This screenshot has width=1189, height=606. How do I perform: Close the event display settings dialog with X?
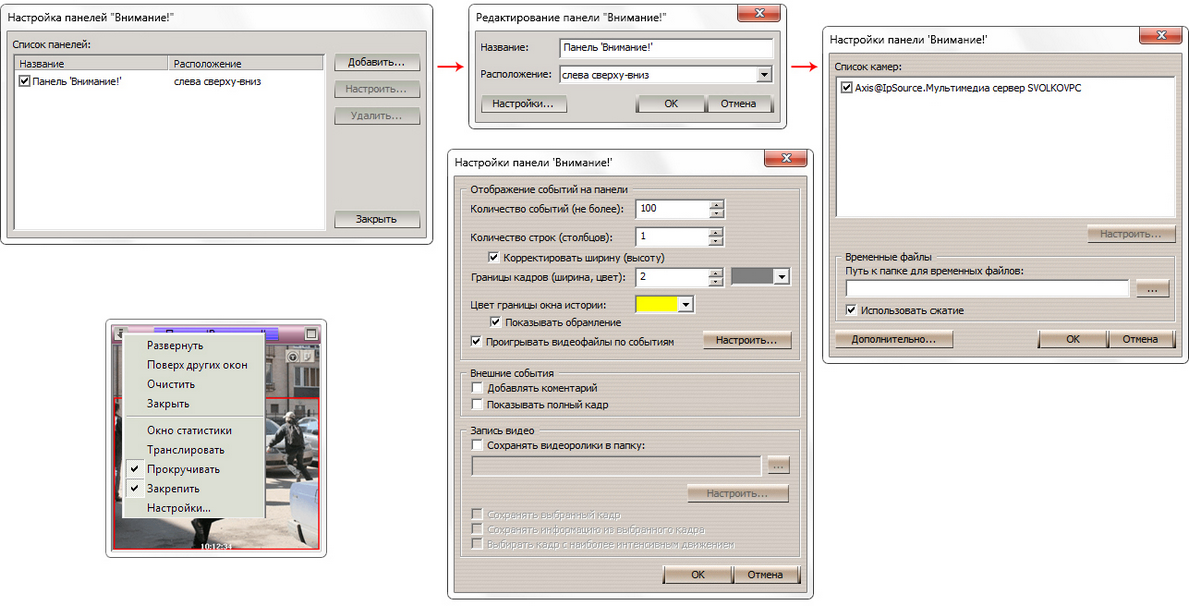[786, 159]
